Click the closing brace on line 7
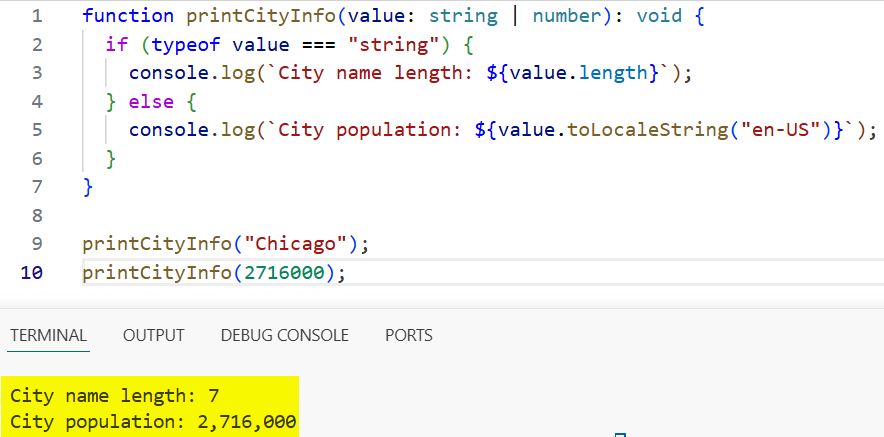The image size is (884, 437). coord(88,187)
